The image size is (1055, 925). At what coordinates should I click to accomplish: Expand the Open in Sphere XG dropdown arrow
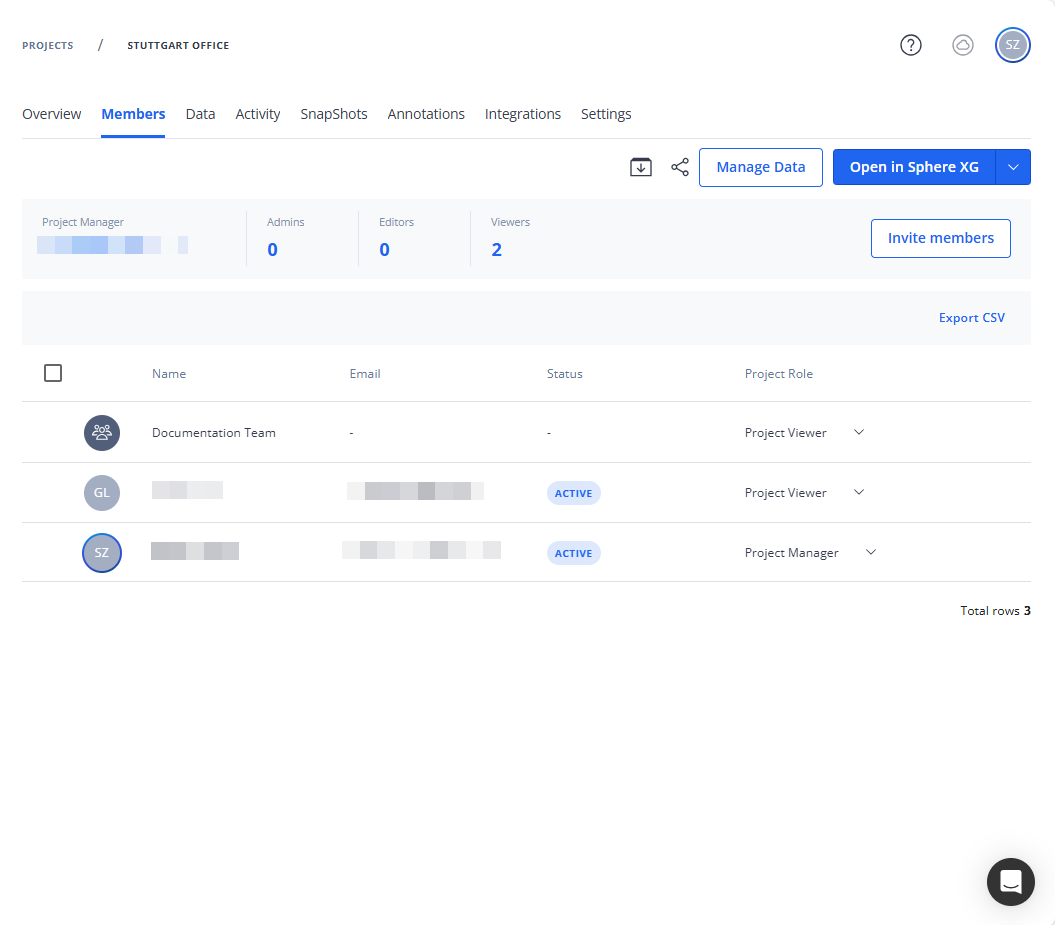click(1013, 167)
